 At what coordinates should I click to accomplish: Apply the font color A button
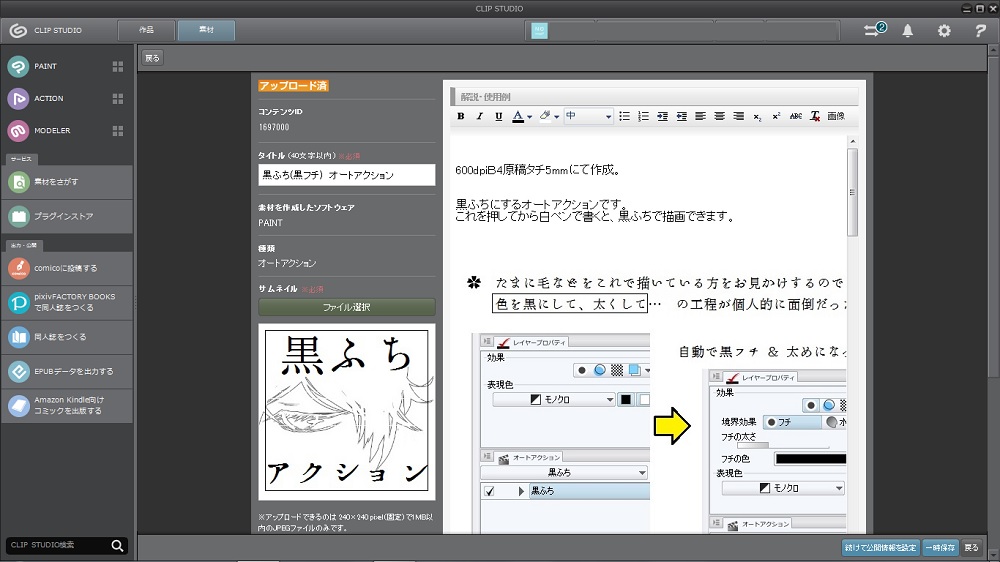coord(518,116)
